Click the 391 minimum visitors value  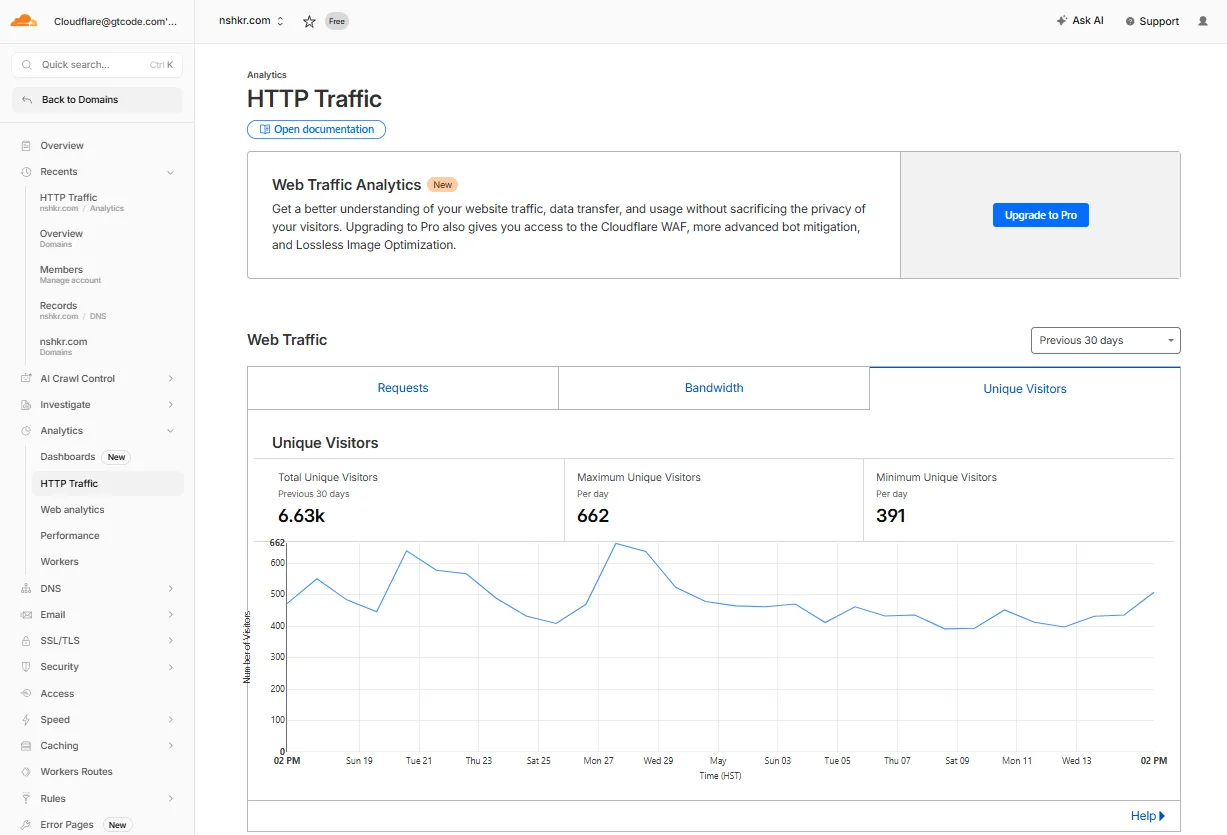pyautogui.click(x=891, y=516)
